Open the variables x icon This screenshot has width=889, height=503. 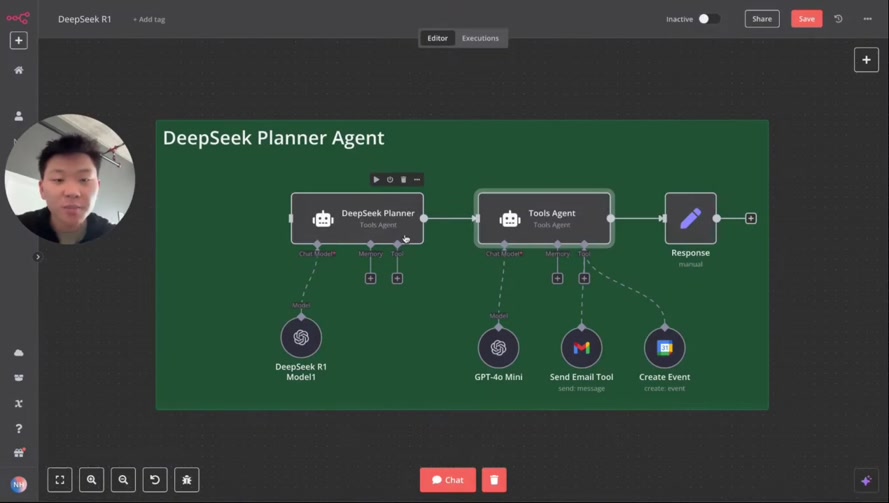click(x=19, y=403)
